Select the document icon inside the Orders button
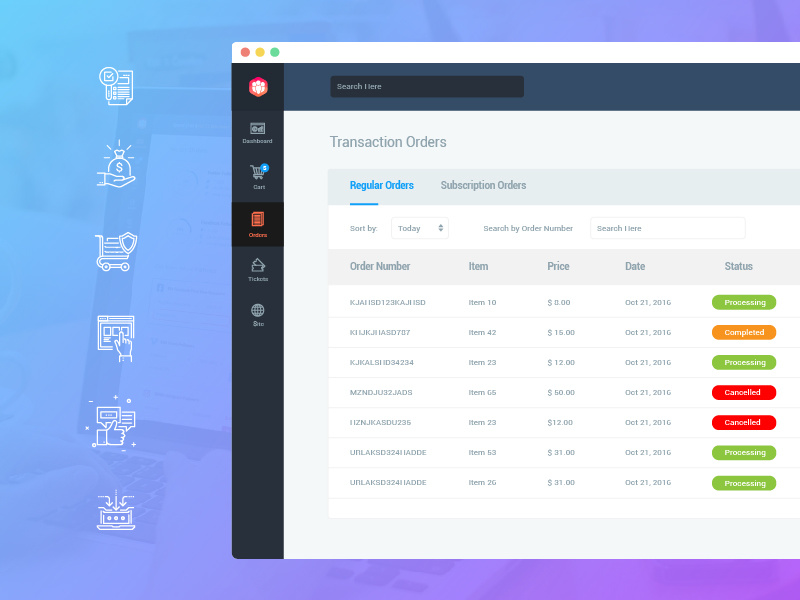Viewport: 800px width, 600px height. click(257, 218)
